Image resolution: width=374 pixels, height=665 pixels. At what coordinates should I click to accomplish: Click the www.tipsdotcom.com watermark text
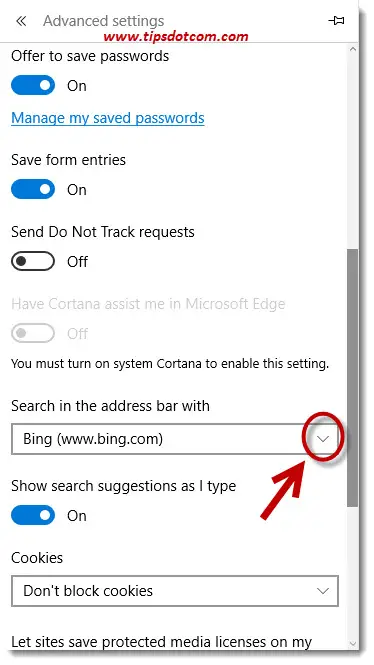[x=176, y=37]
